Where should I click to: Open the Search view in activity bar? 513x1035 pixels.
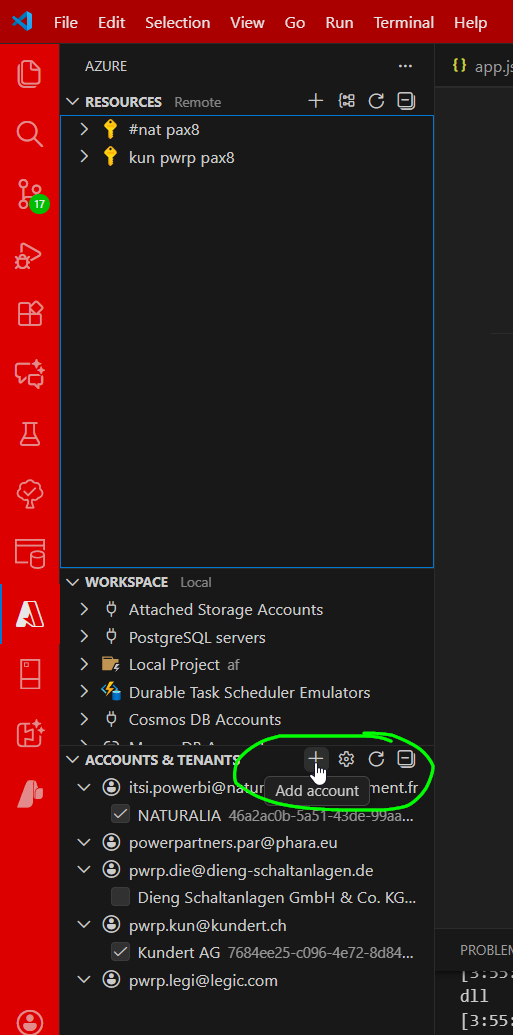[29, 134]
